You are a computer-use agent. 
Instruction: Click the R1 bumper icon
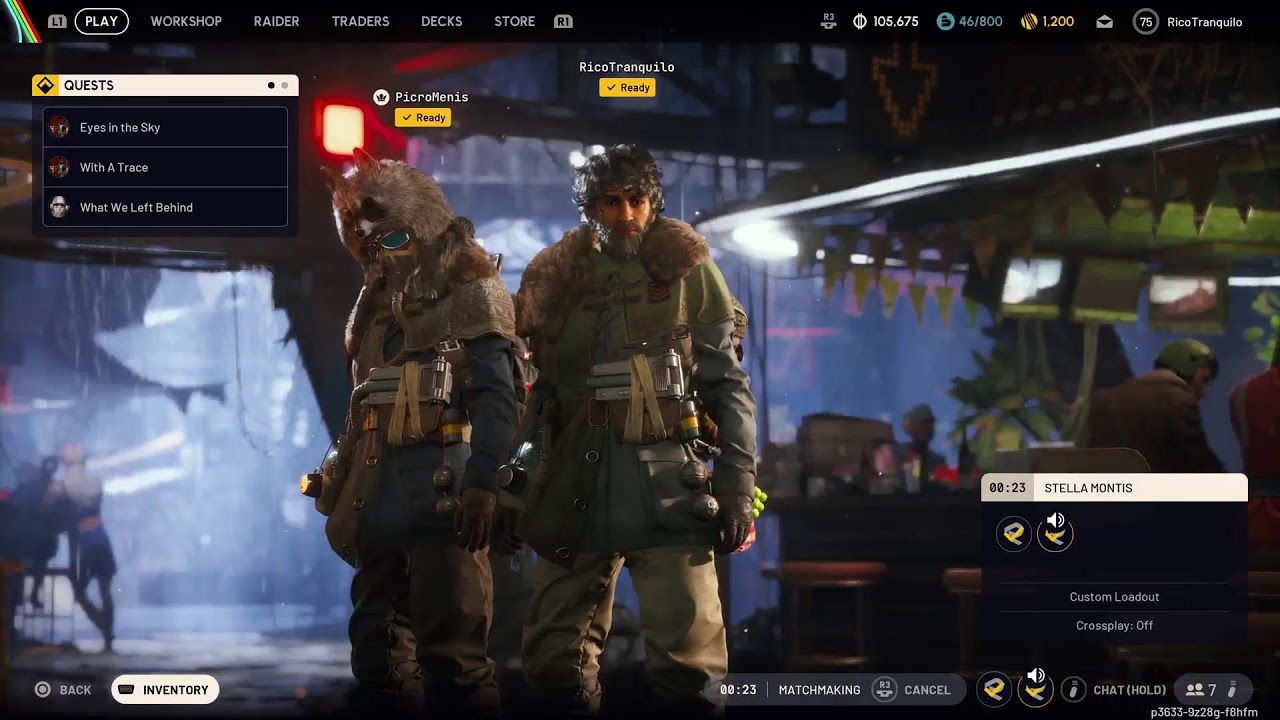[563, 21]
